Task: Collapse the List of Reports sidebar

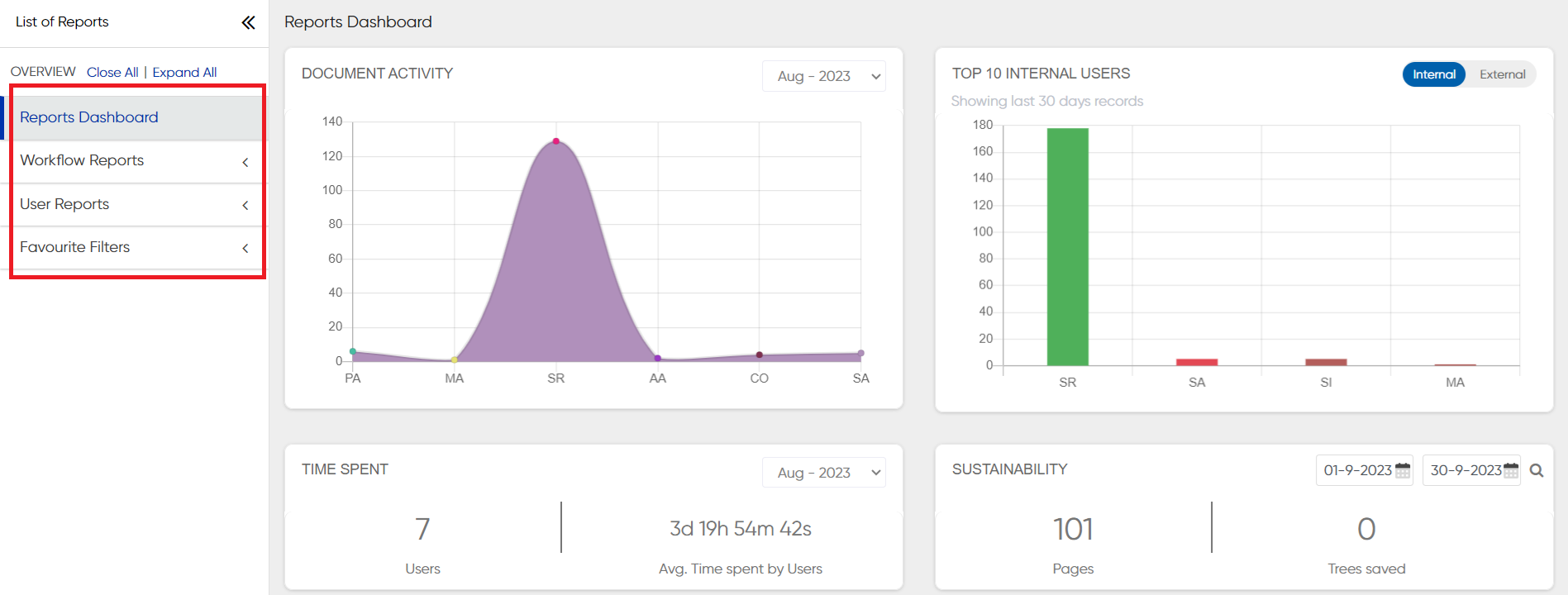Action: (x=248, y=22)
